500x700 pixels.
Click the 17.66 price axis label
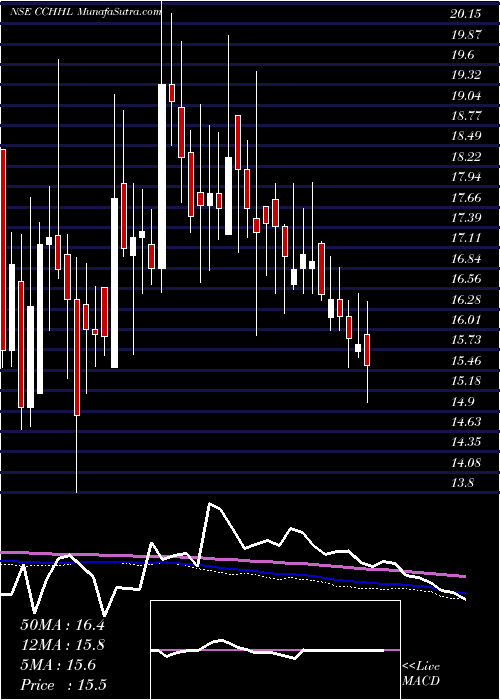coord(466,198)
